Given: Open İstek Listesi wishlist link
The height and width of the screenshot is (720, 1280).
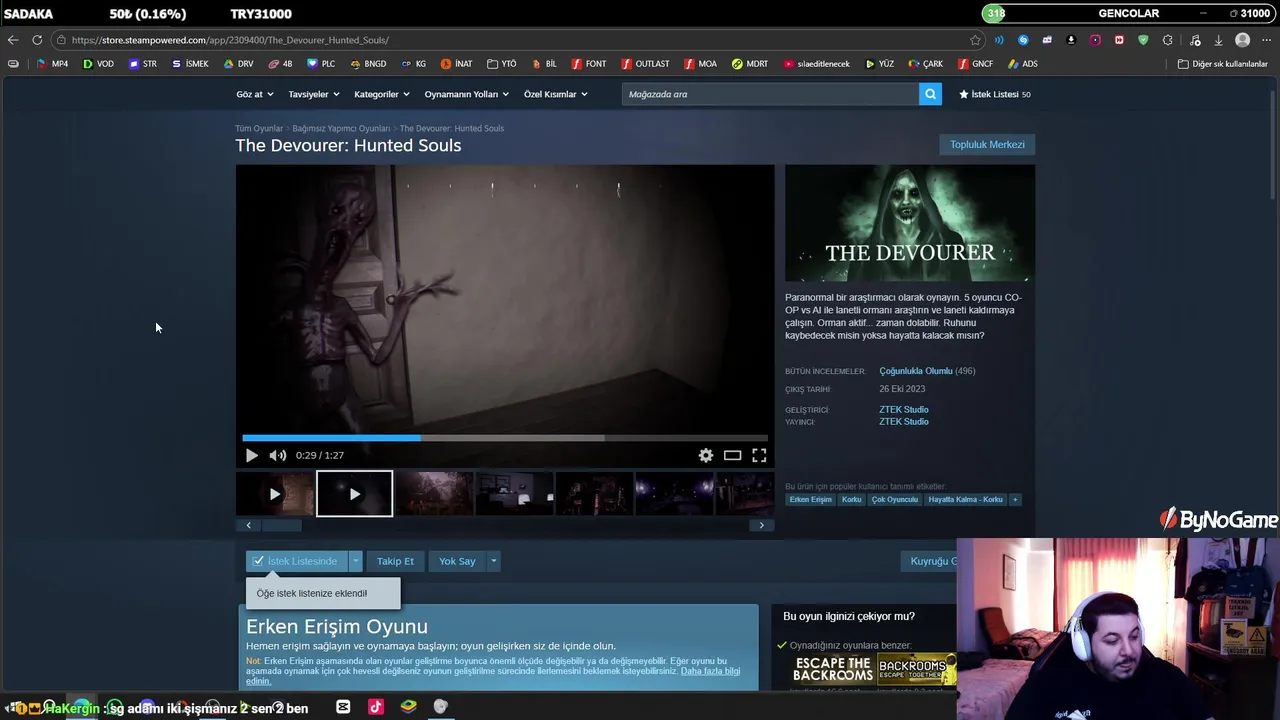Looking at the screenshot, I should tap(995, 94).
